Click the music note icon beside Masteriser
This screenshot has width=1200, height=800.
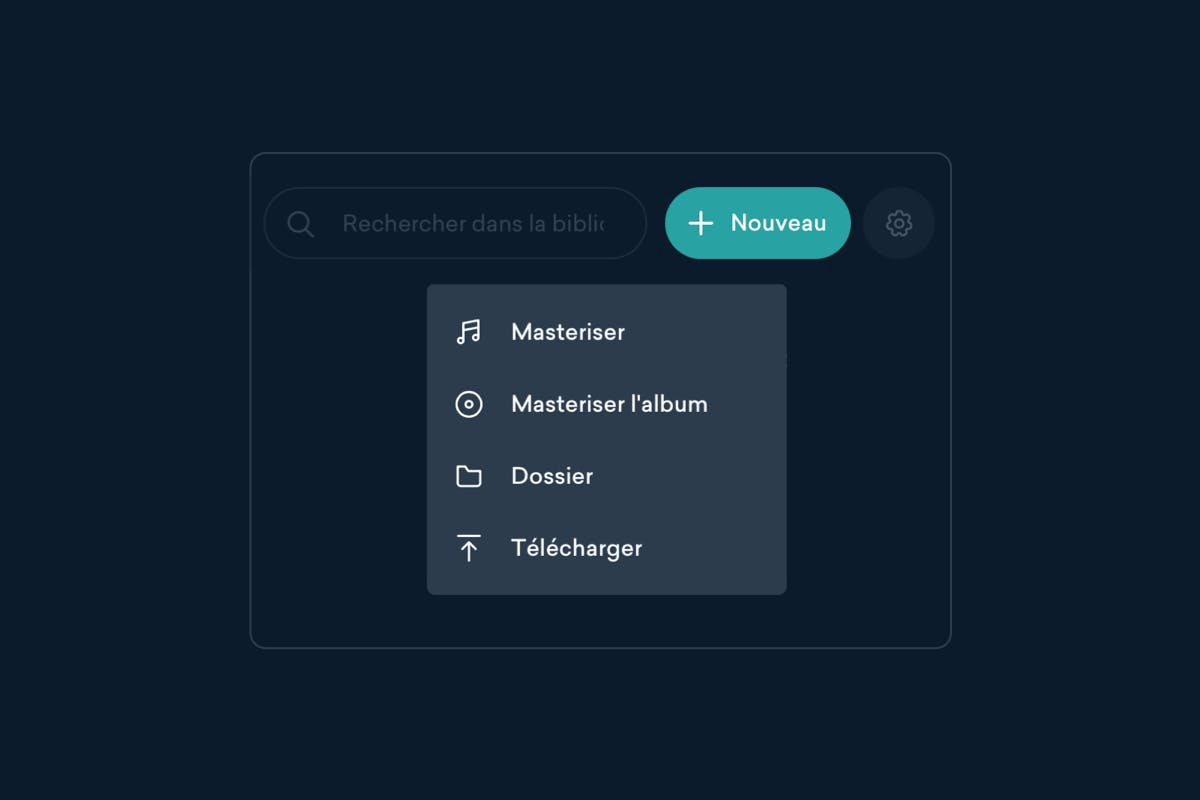tap(468, 332)
